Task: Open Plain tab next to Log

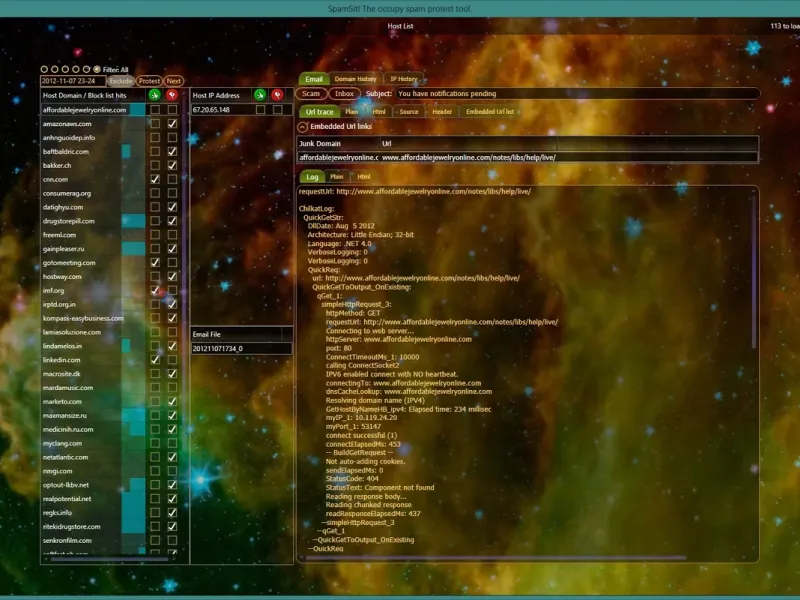Action: pos(337,177)
